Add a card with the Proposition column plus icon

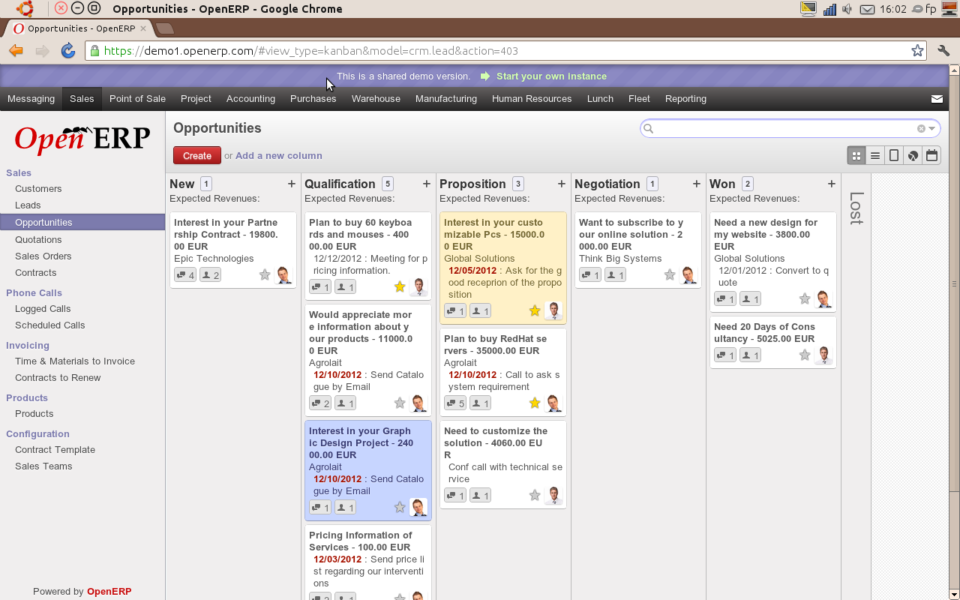tap(561, 184)
